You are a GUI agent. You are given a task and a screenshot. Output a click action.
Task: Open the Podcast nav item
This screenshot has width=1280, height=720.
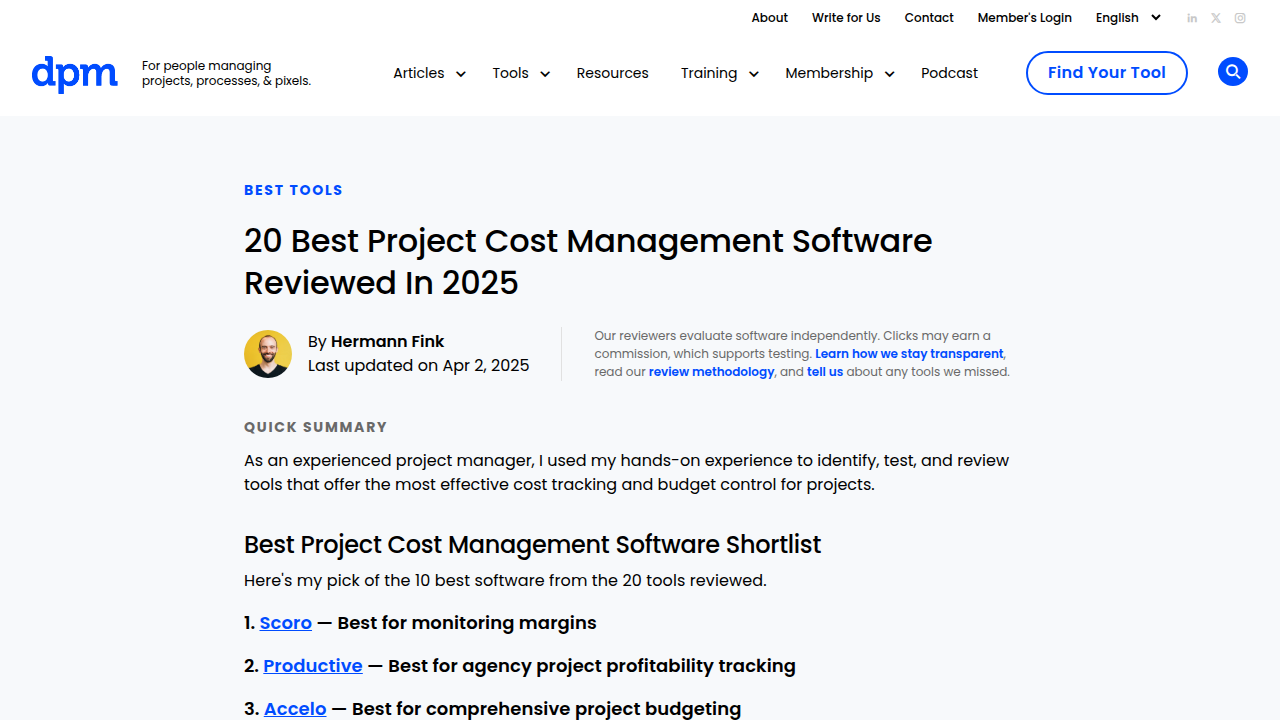949,73
